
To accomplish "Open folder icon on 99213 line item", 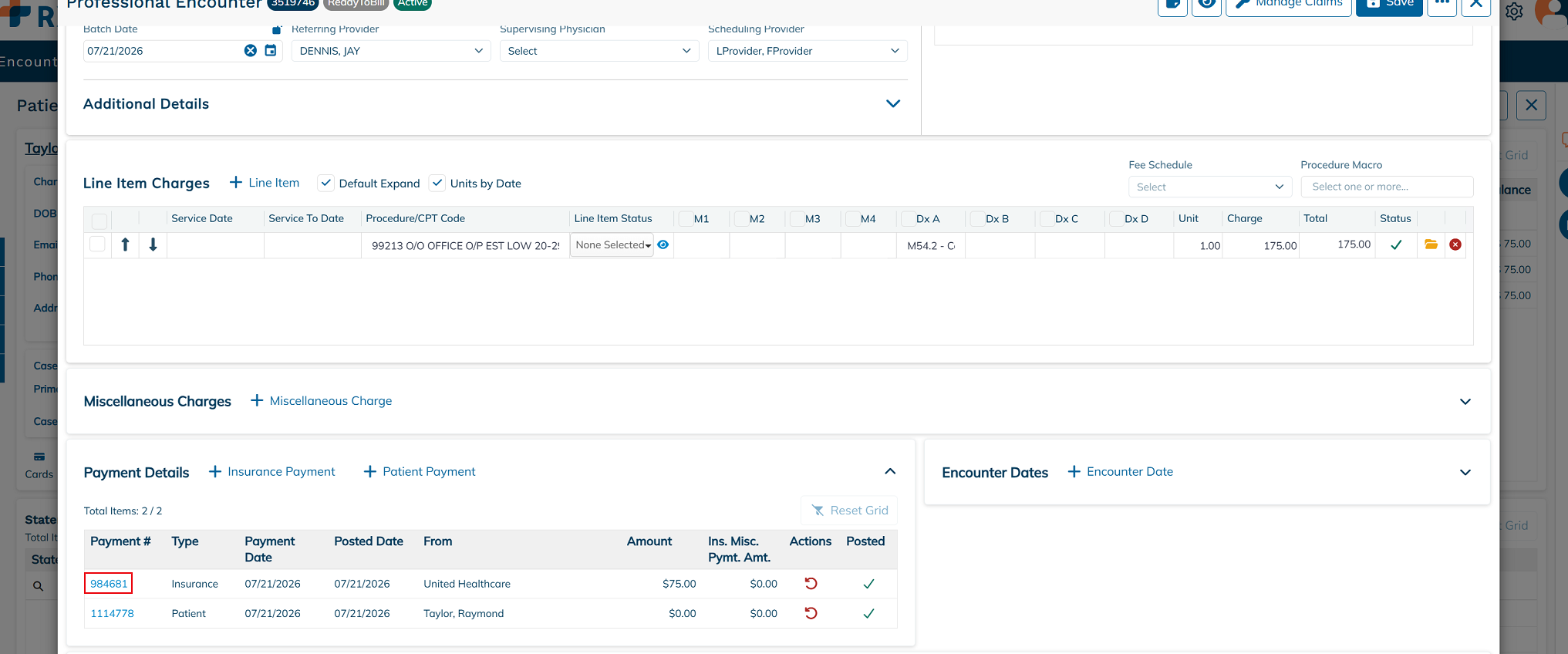I will [1431, 244].
